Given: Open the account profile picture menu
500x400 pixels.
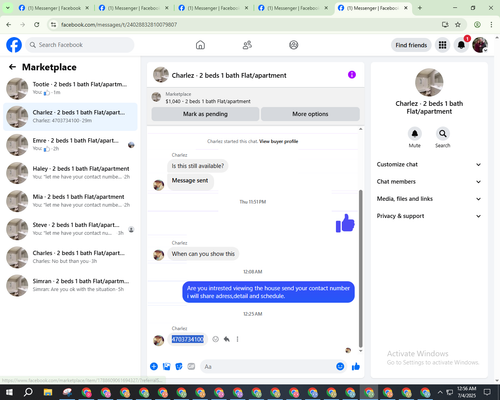Looking at the screenshot, I should pyautogui.click(x=480, y=45).
